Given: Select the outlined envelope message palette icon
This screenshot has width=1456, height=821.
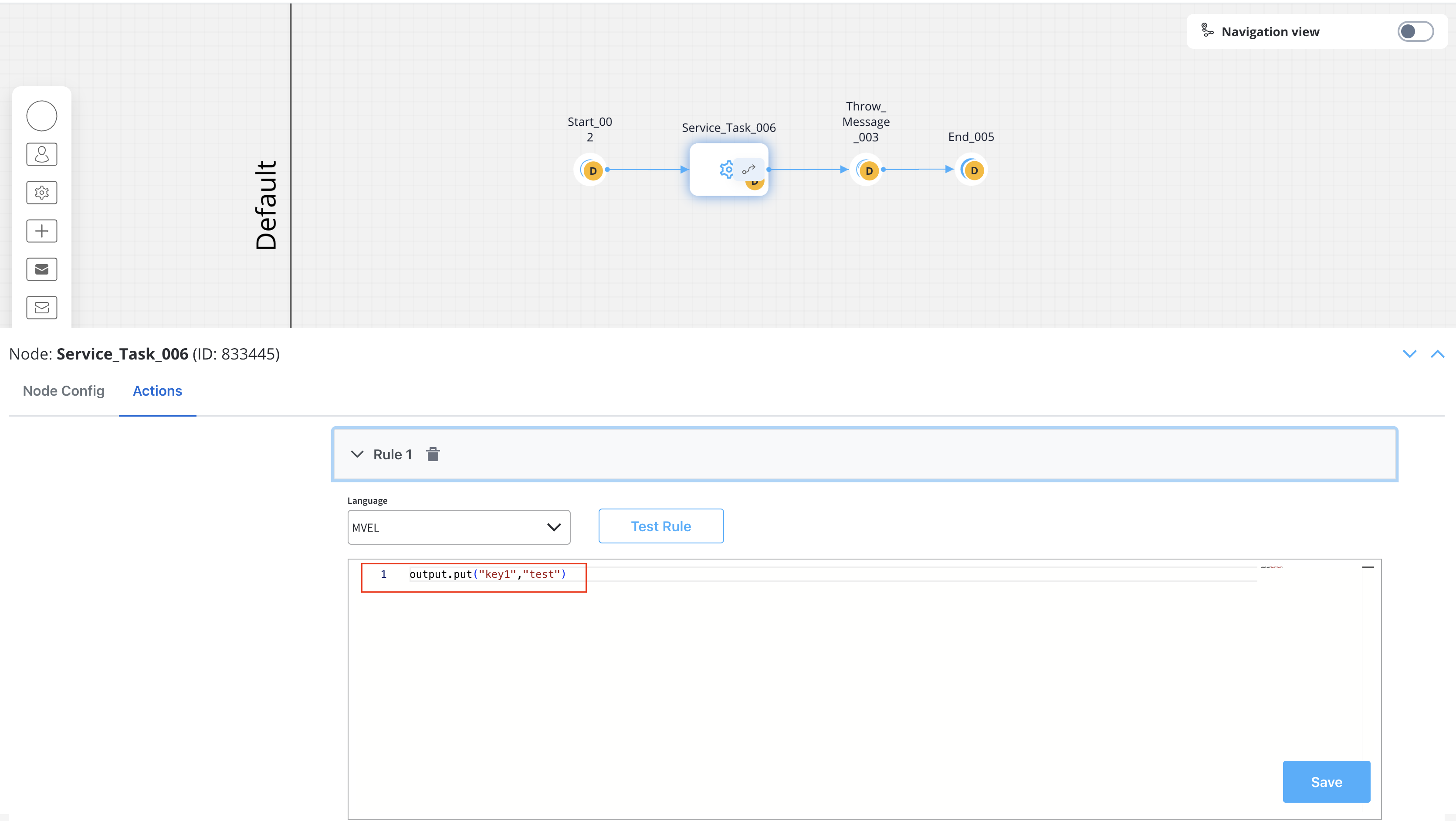Looking at the screenshot, I should [x=42, y=308].
